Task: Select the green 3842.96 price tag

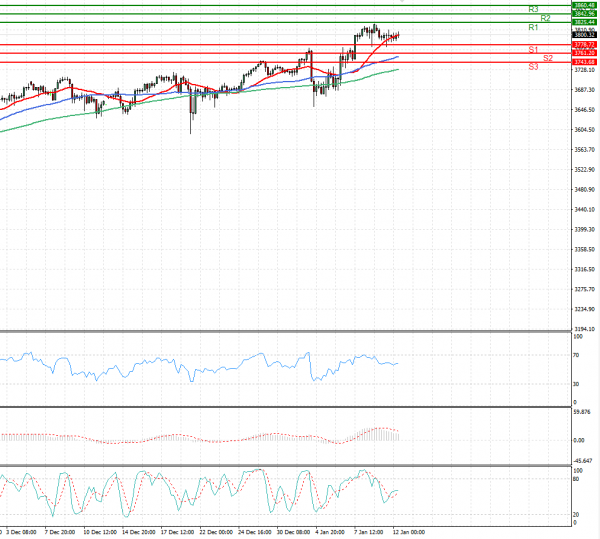Action: (584, 14)
